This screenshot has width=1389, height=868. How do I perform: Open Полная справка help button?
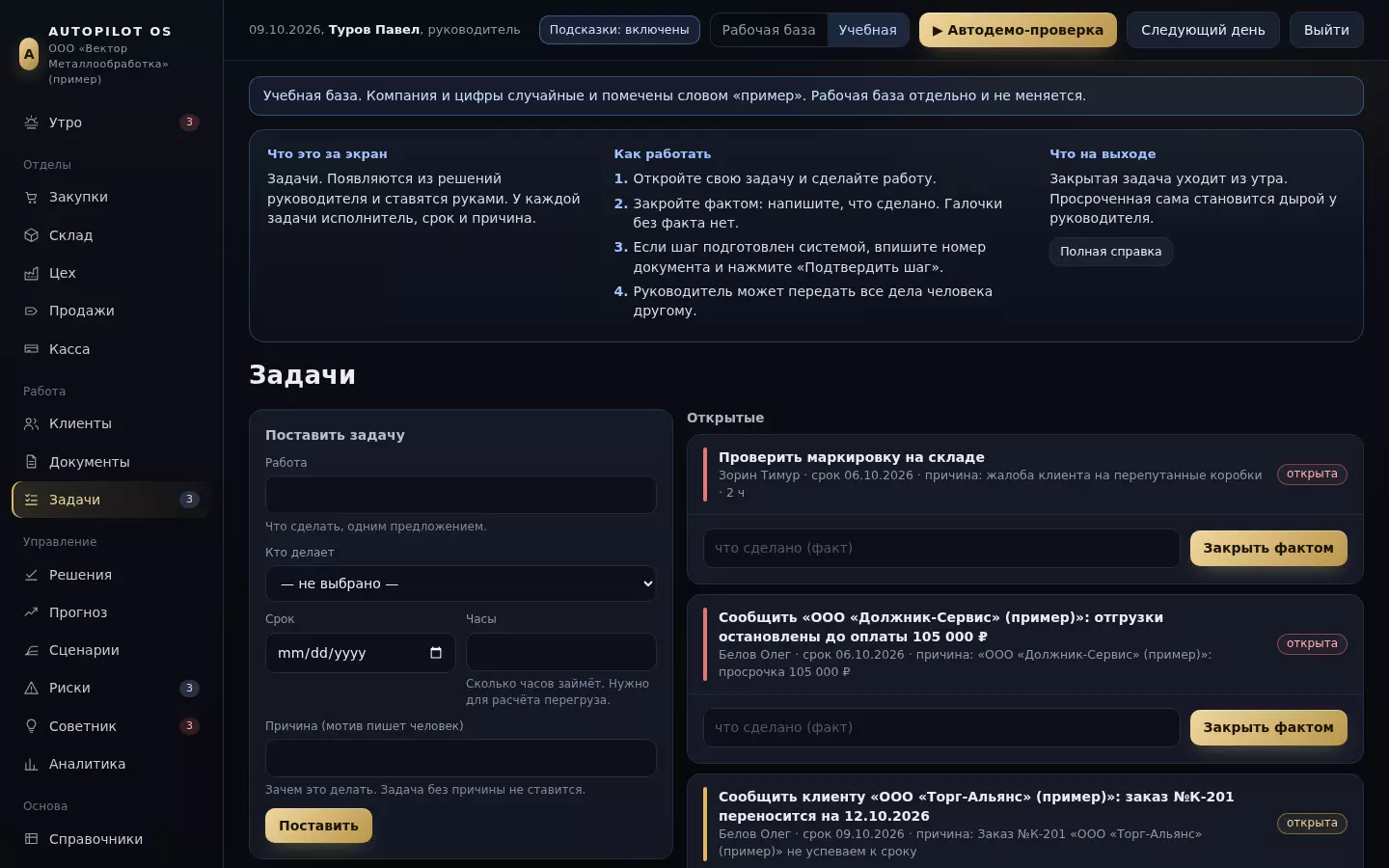(x=1111, y=252)
